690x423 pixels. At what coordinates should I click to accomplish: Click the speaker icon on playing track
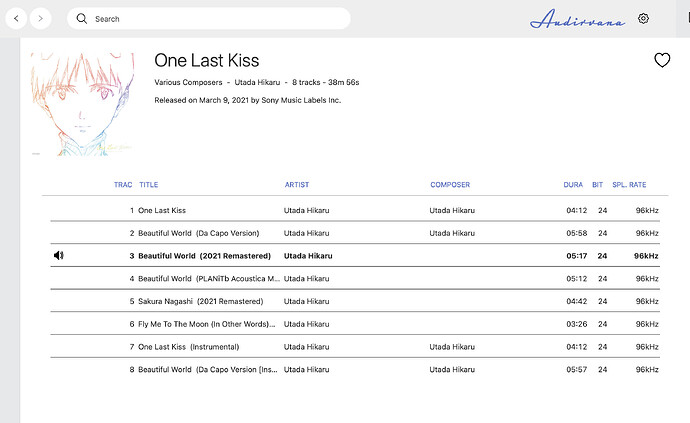click(x=59, y=255)
